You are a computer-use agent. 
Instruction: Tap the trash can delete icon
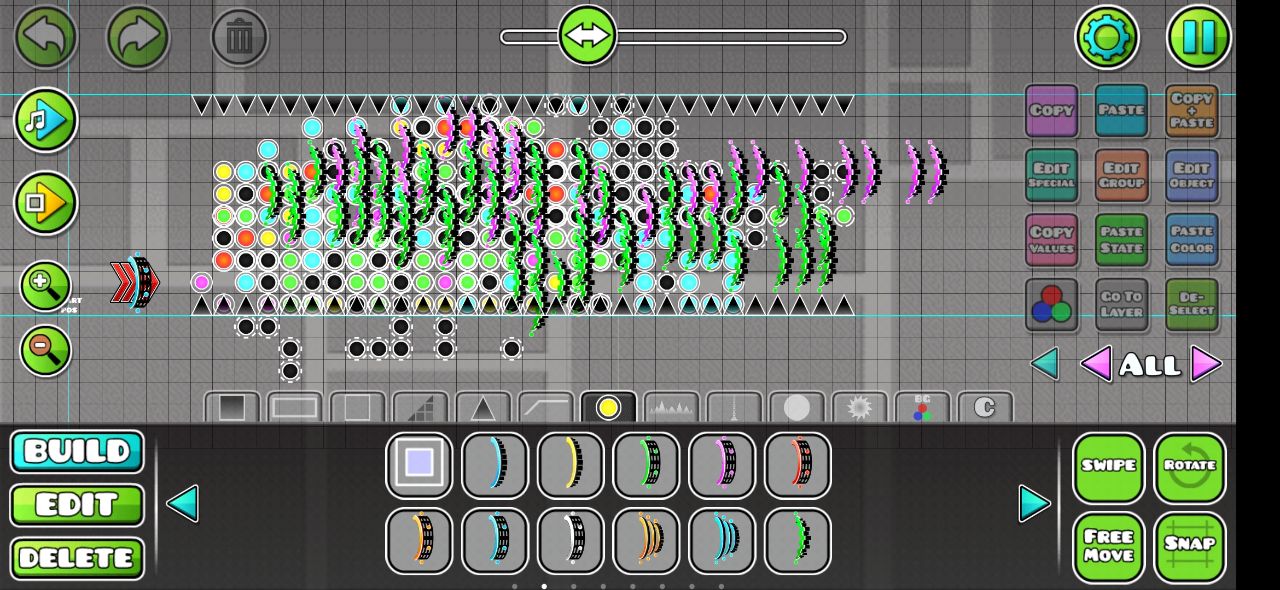click(239, 38)
